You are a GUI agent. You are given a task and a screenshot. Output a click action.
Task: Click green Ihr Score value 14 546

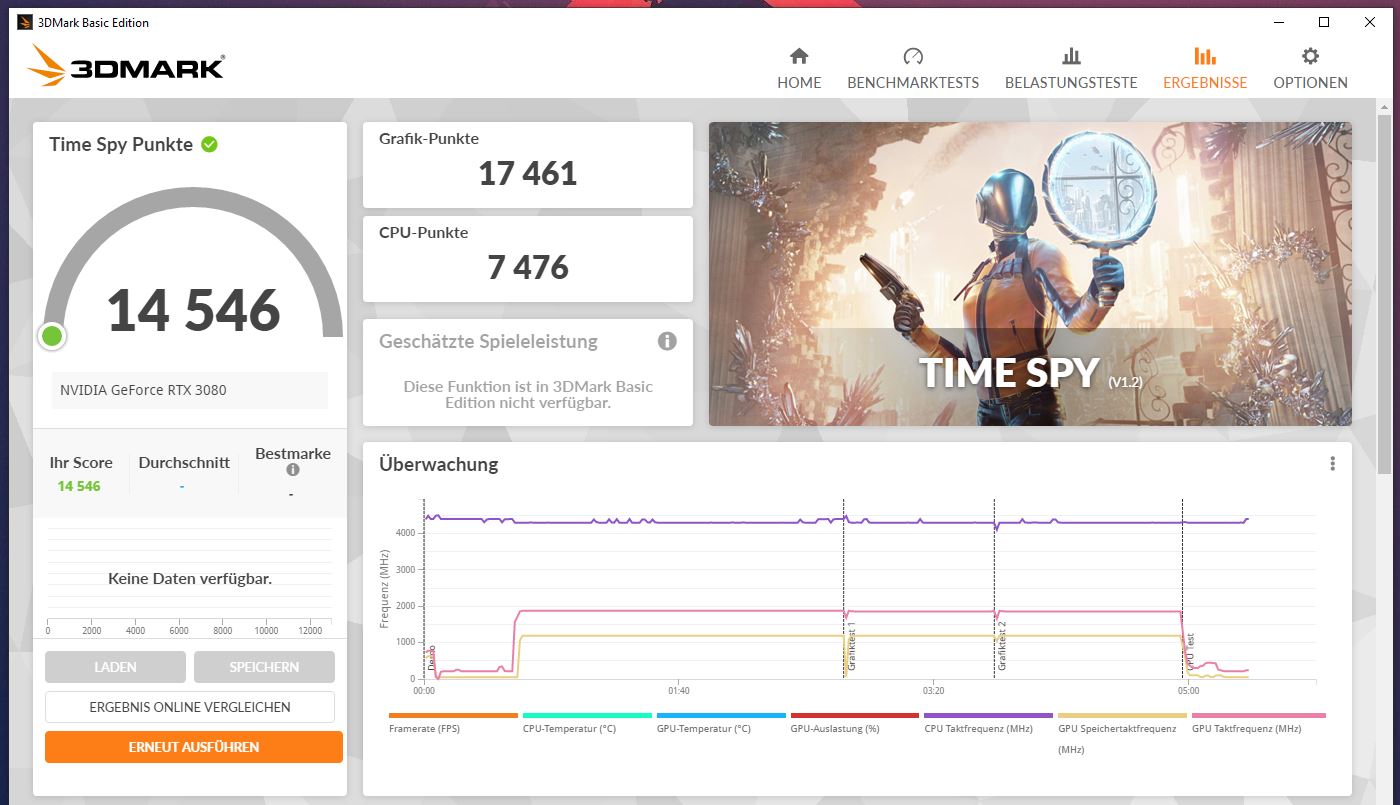pyautogui.click(x=79, y=486)
